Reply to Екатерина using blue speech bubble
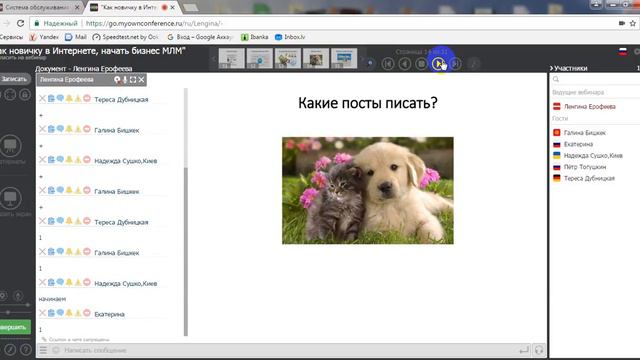 coord(60,313)
